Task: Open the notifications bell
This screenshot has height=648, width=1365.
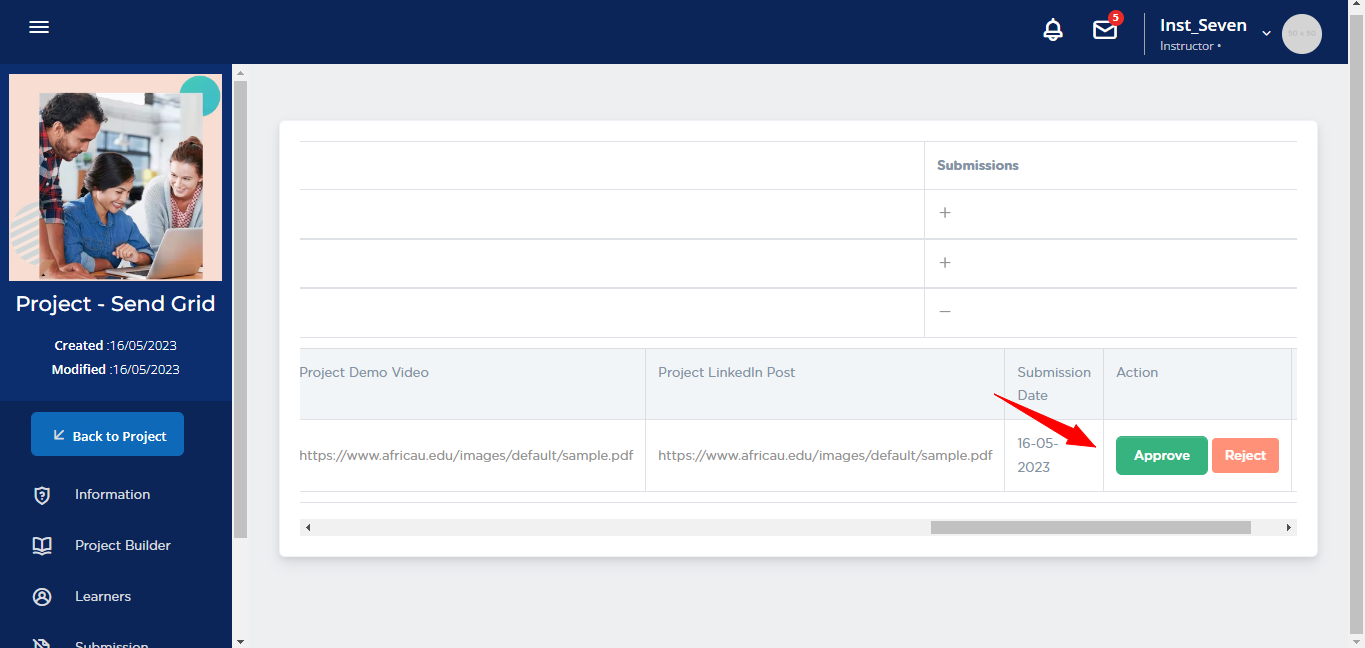Action: coord(1053,31)
